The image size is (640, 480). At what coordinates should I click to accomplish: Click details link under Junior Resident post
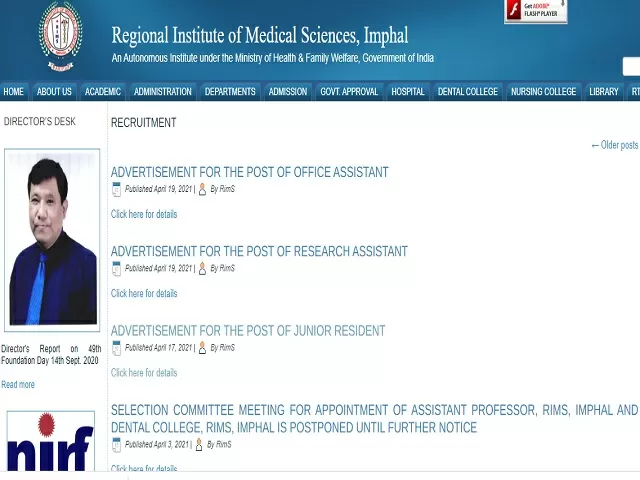(x=144, y=373)
